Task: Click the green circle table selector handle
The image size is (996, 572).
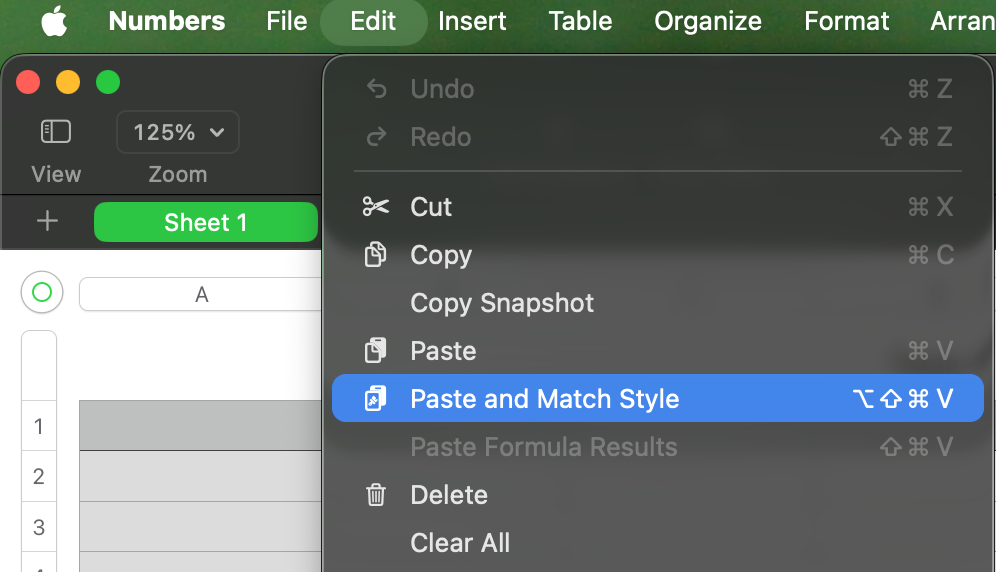Action: click(42, 293)
